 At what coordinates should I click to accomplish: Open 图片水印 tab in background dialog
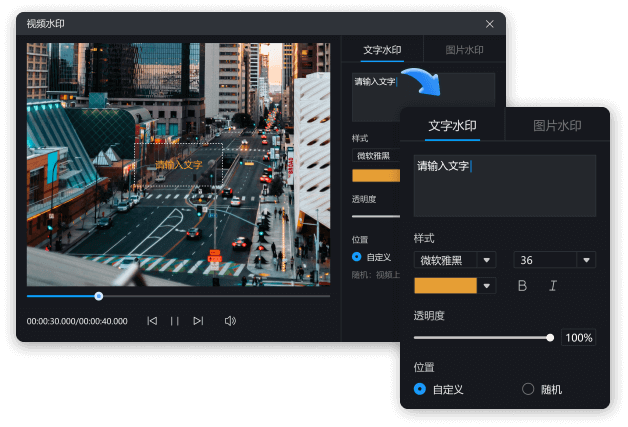coord(464,50)
